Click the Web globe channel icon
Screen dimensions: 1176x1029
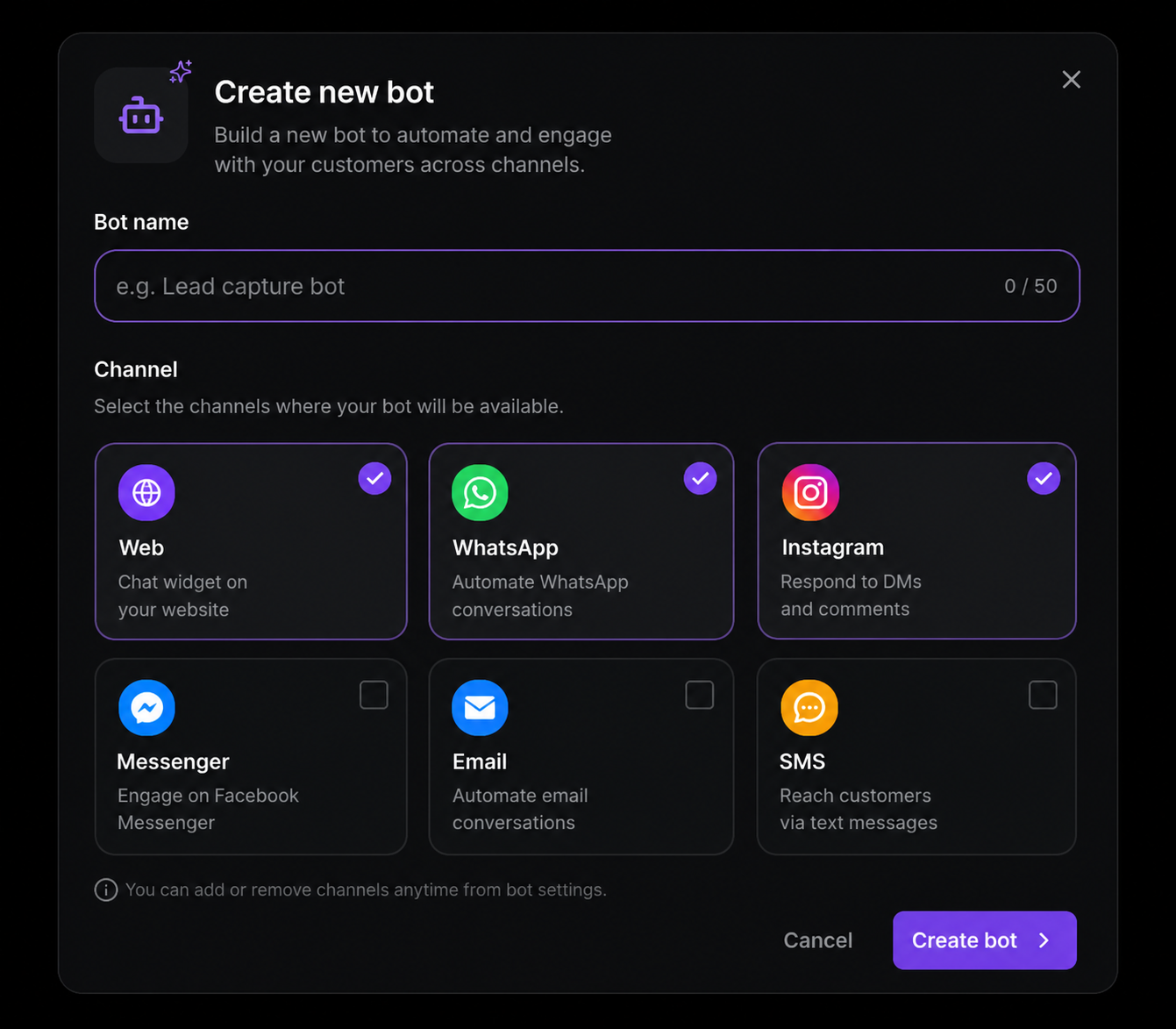point(146,492)
